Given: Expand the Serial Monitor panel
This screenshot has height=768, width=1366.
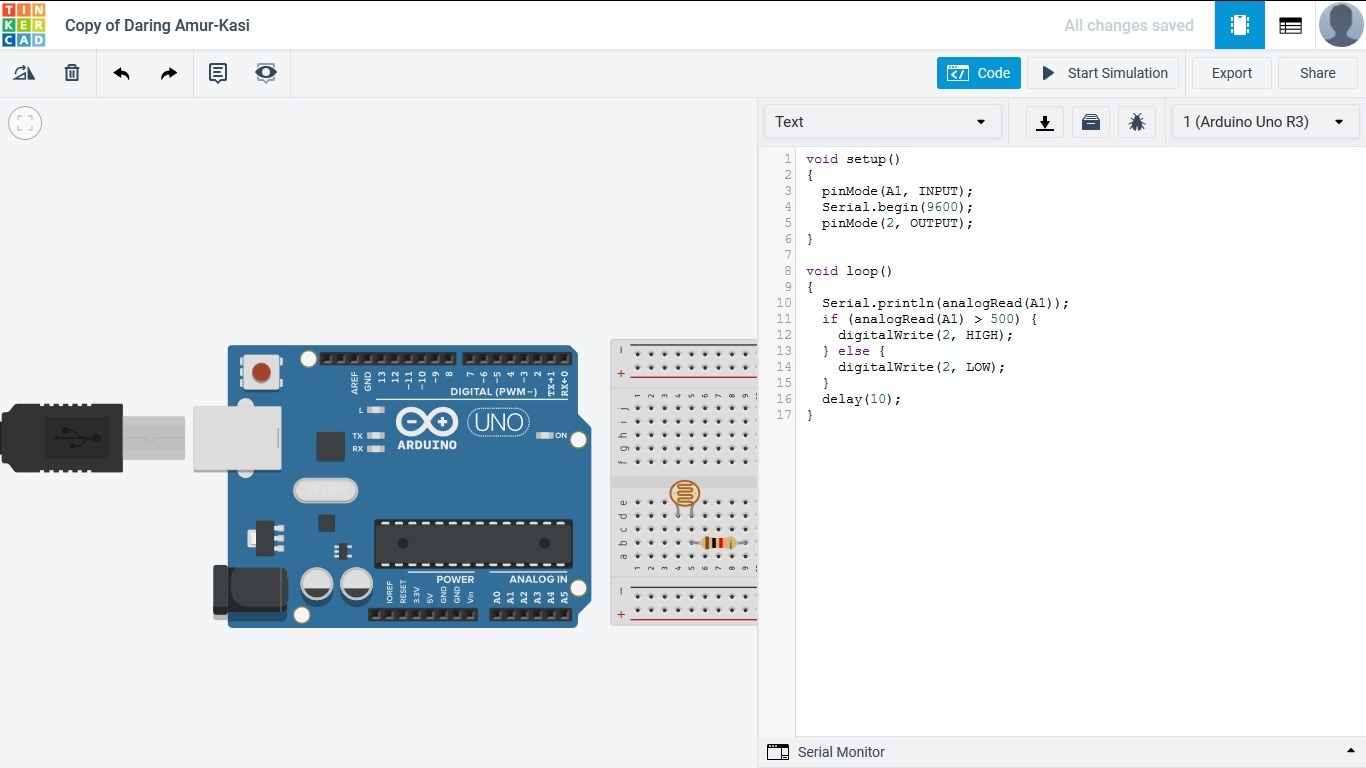Looking at the screenshot, I should [1350, 752].
